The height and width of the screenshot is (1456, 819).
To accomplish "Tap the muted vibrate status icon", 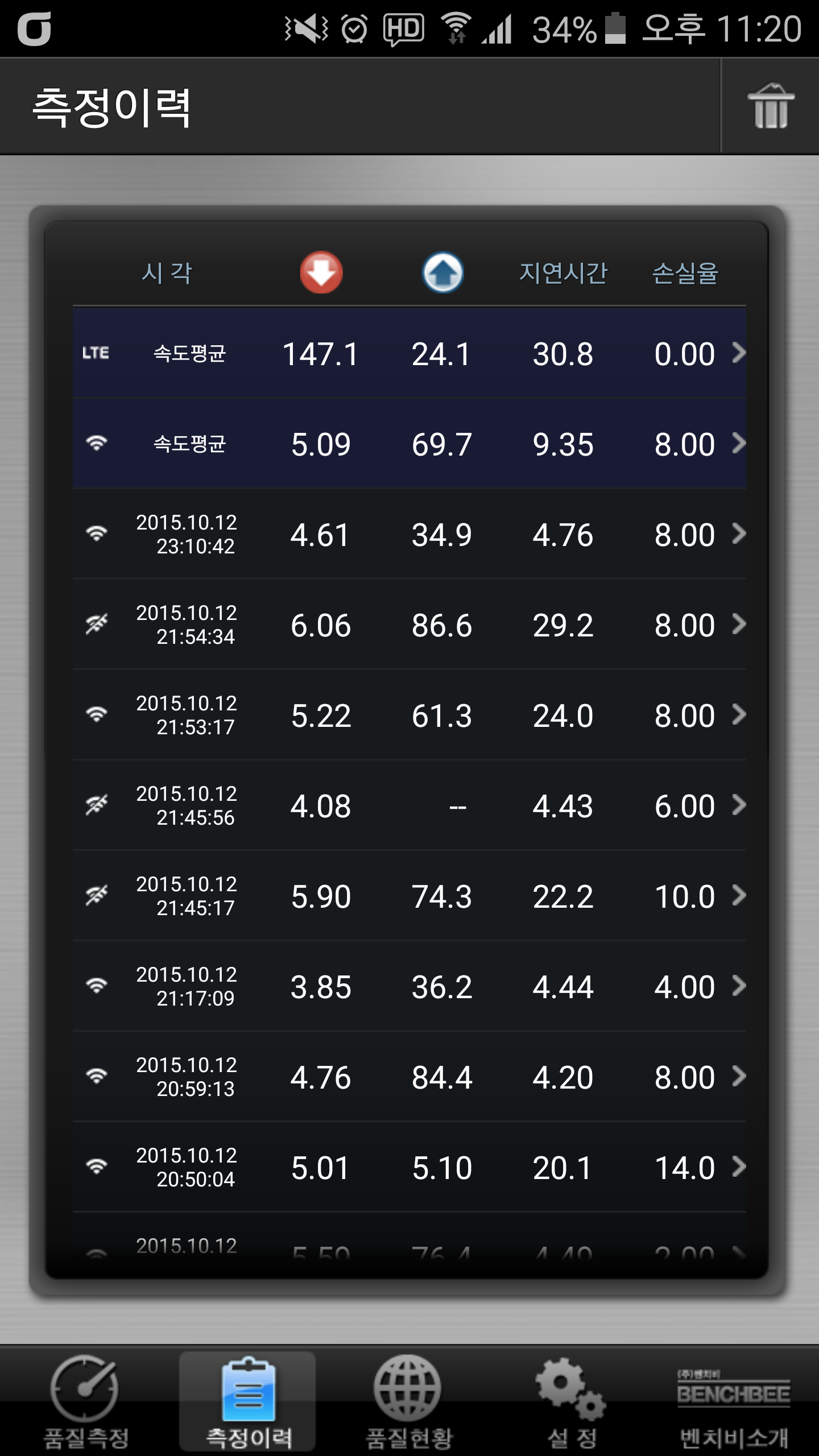I will click(x=306, y=29).
